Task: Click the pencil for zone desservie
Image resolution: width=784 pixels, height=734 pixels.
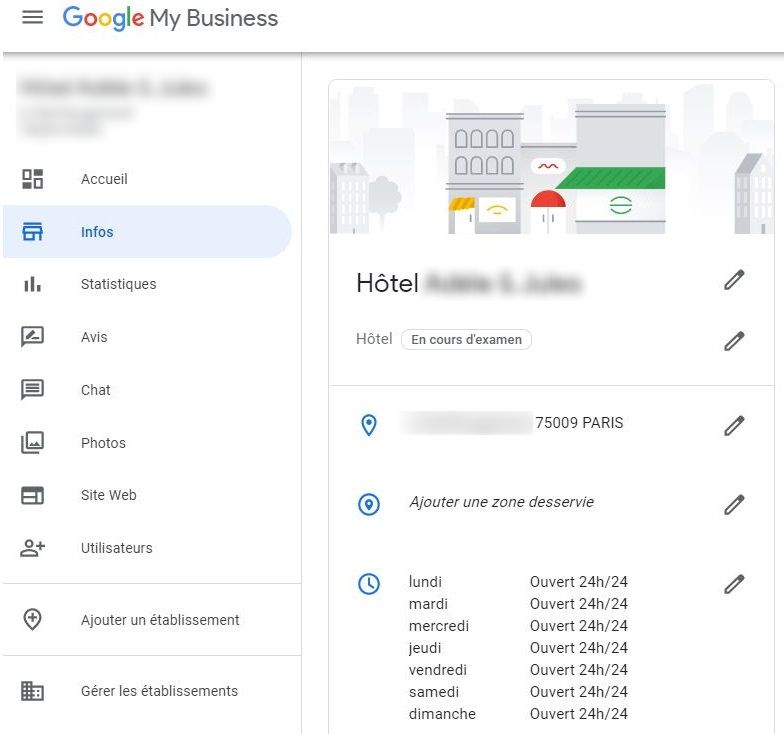Action: [x=734, y=505]
